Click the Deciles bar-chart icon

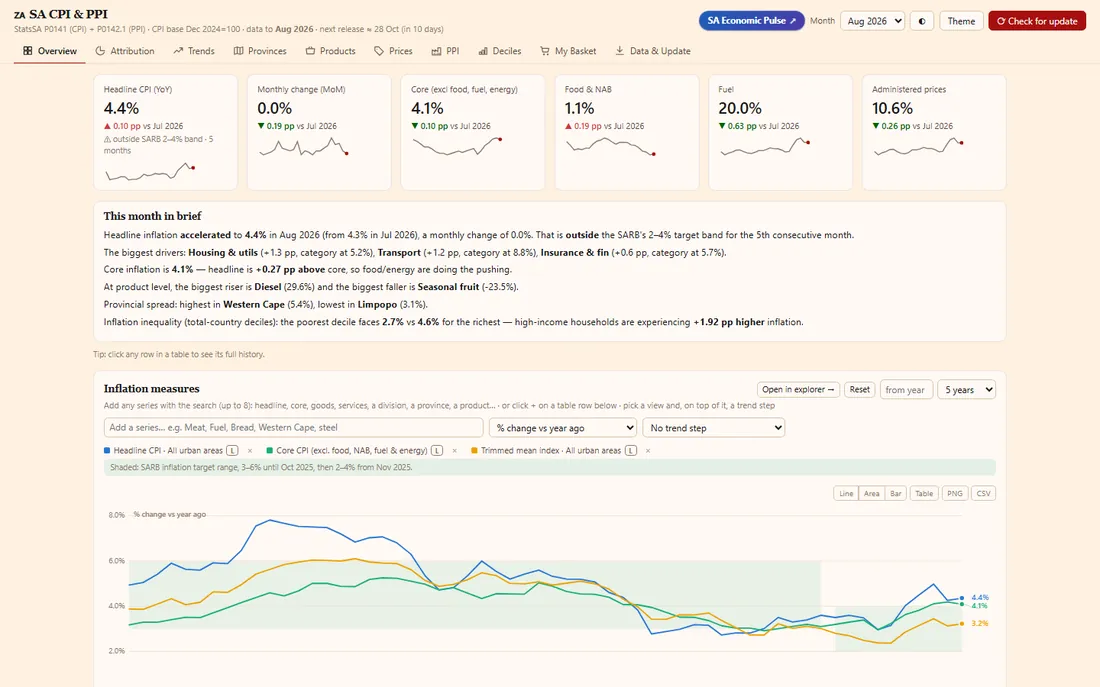[483, 51]
